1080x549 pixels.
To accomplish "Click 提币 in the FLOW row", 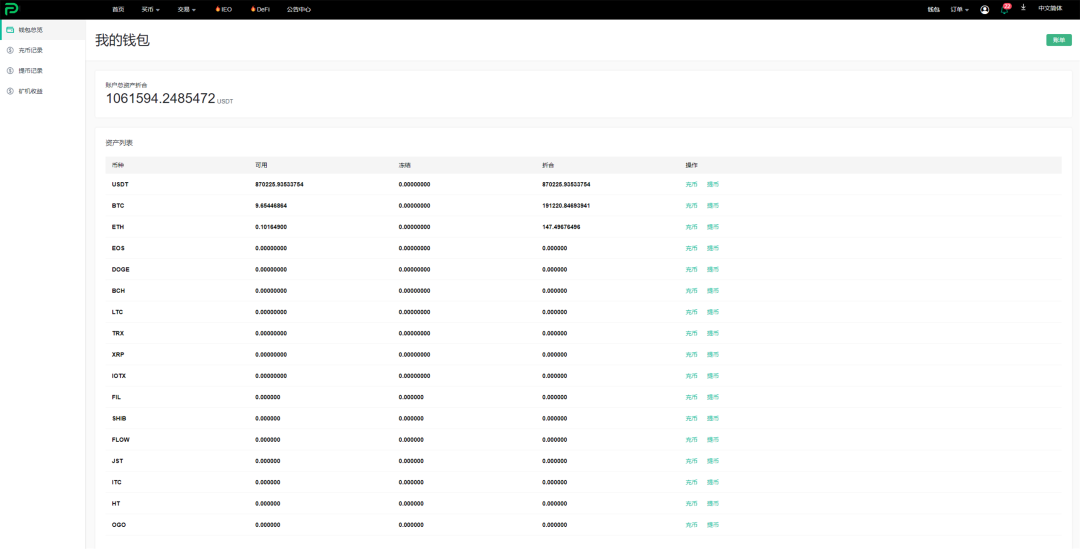I will coord(713,439).
